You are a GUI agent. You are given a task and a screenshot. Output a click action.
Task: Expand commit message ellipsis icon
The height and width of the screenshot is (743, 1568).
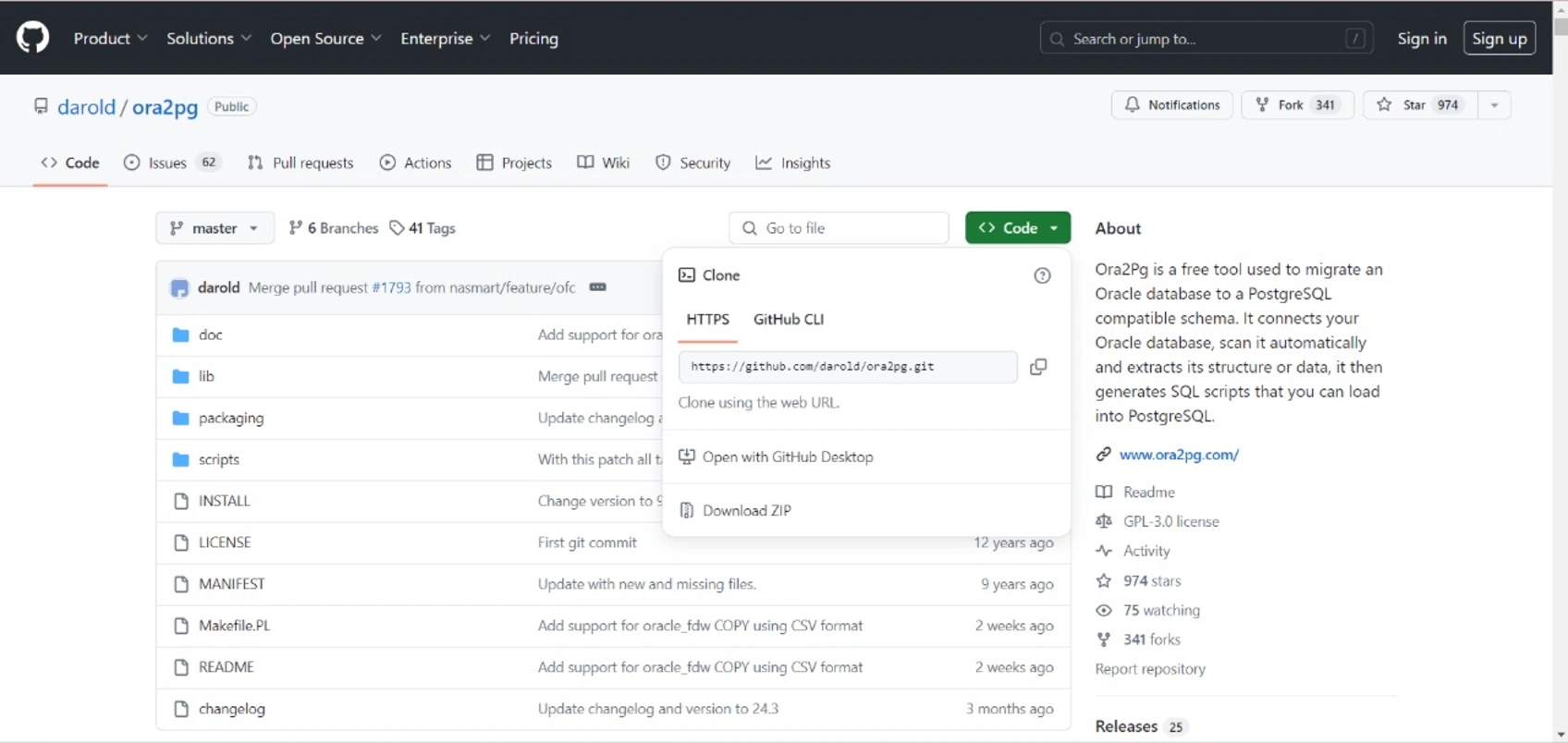(598, 287)
